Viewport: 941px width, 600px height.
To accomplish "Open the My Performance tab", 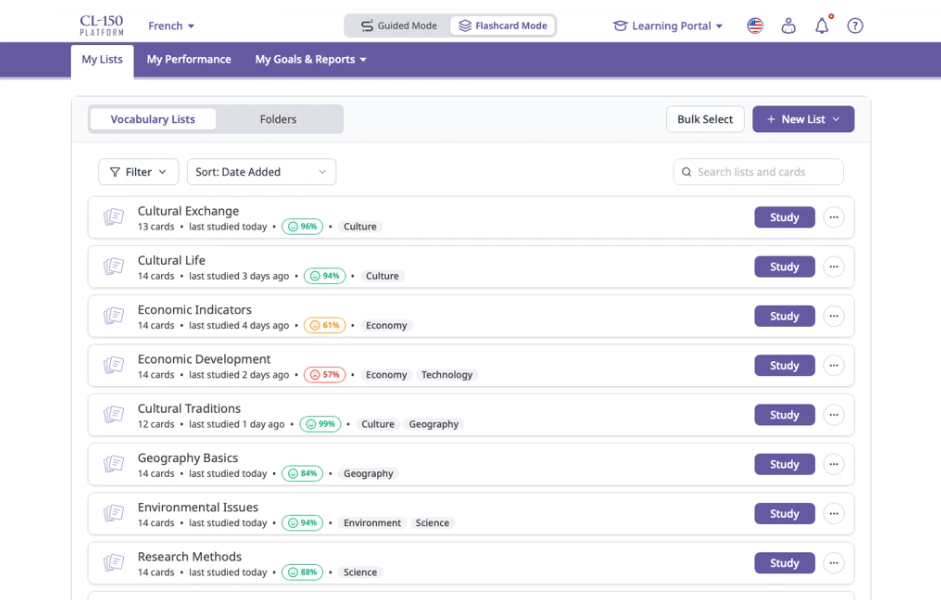I will pos(189,60).
